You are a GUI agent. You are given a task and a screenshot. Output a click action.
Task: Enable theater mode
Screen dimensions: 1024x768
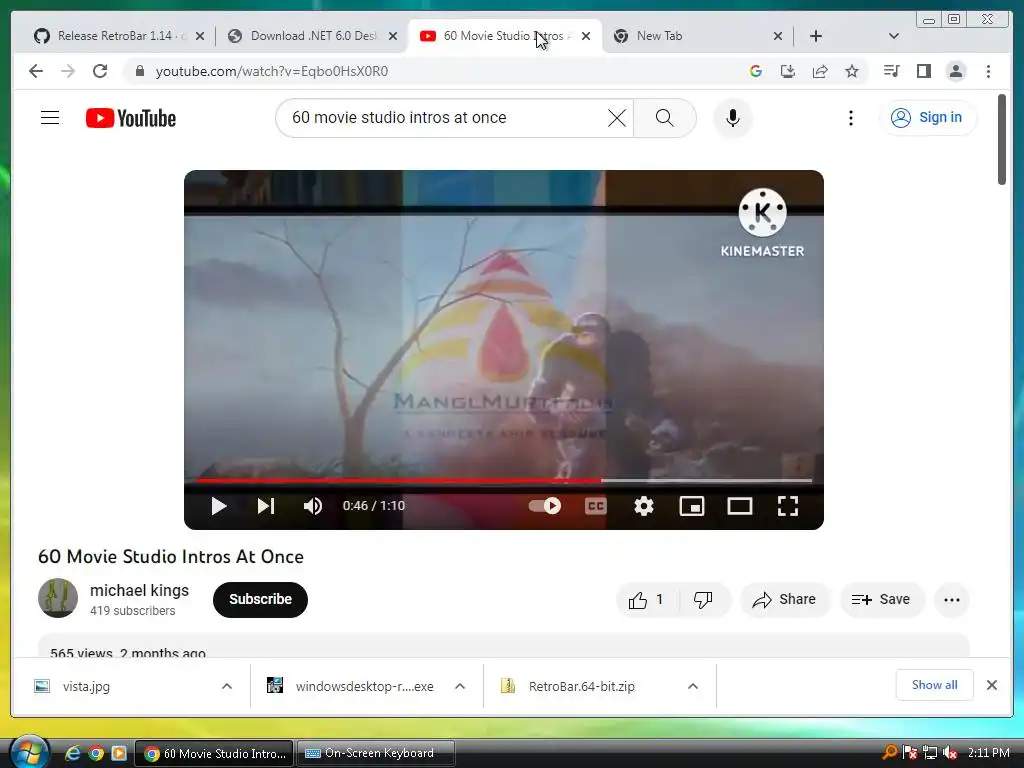pos(740,506)
